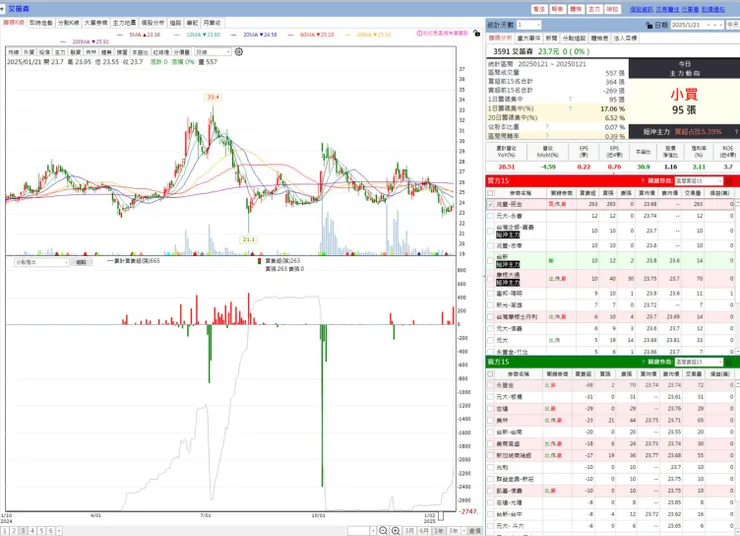Click help icon beside 1日籌碼集中 row
Image resolution: width=740 pixels, height=536 pixels.
coord(570,100)
